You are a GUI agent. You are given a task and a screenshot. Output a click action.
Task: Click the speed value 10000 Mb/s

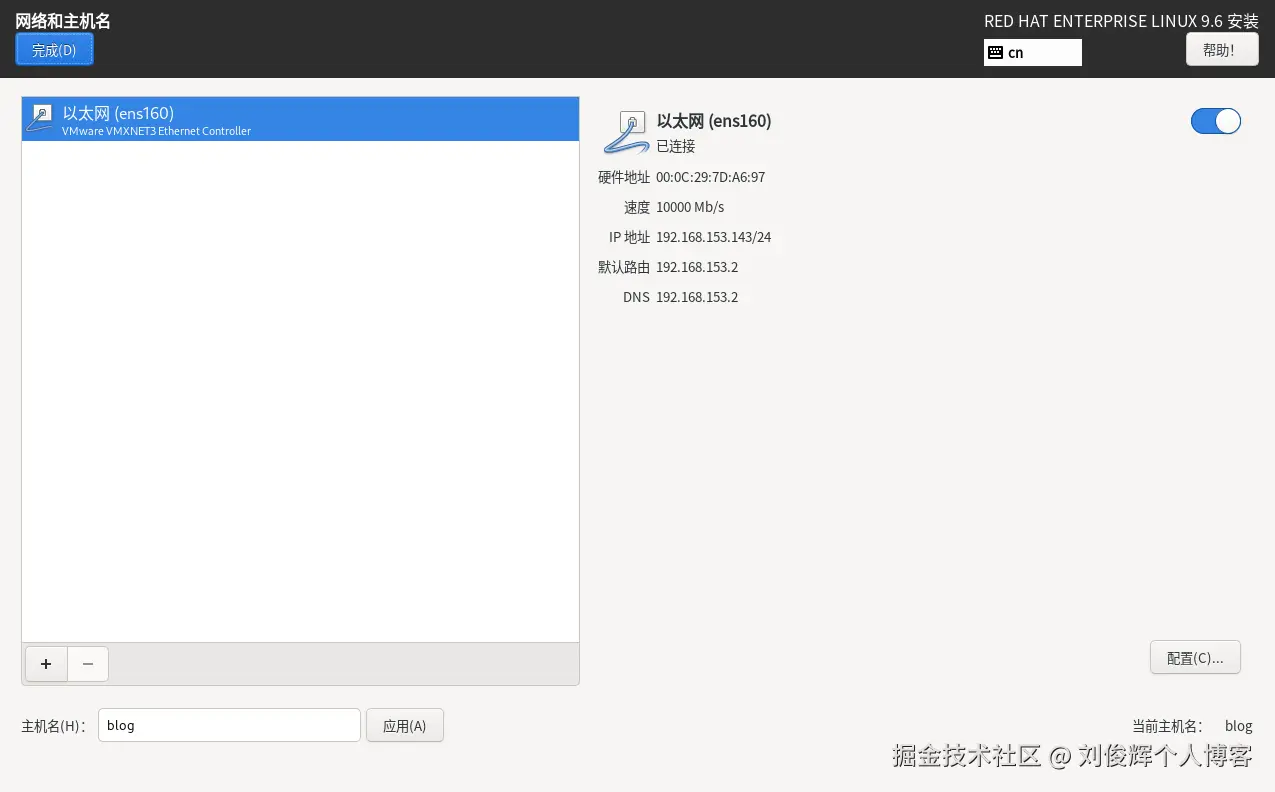[x=690, y=207]
